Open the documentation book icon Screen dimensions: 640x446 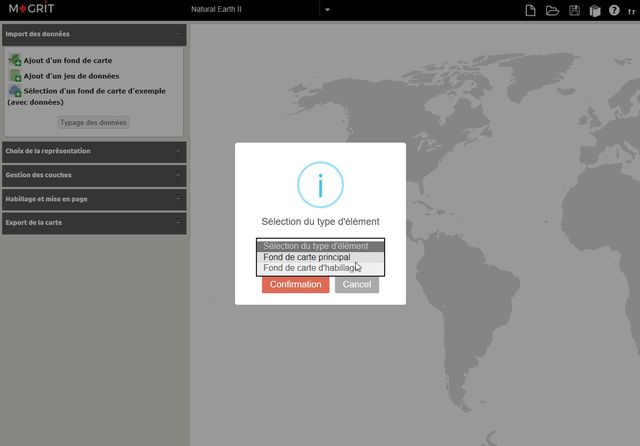(594, 11)
